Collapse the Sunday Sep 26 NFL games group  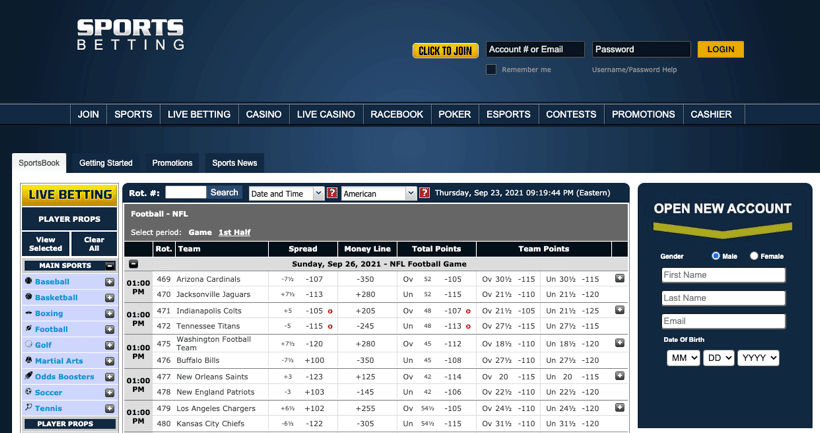coord(134,264)
